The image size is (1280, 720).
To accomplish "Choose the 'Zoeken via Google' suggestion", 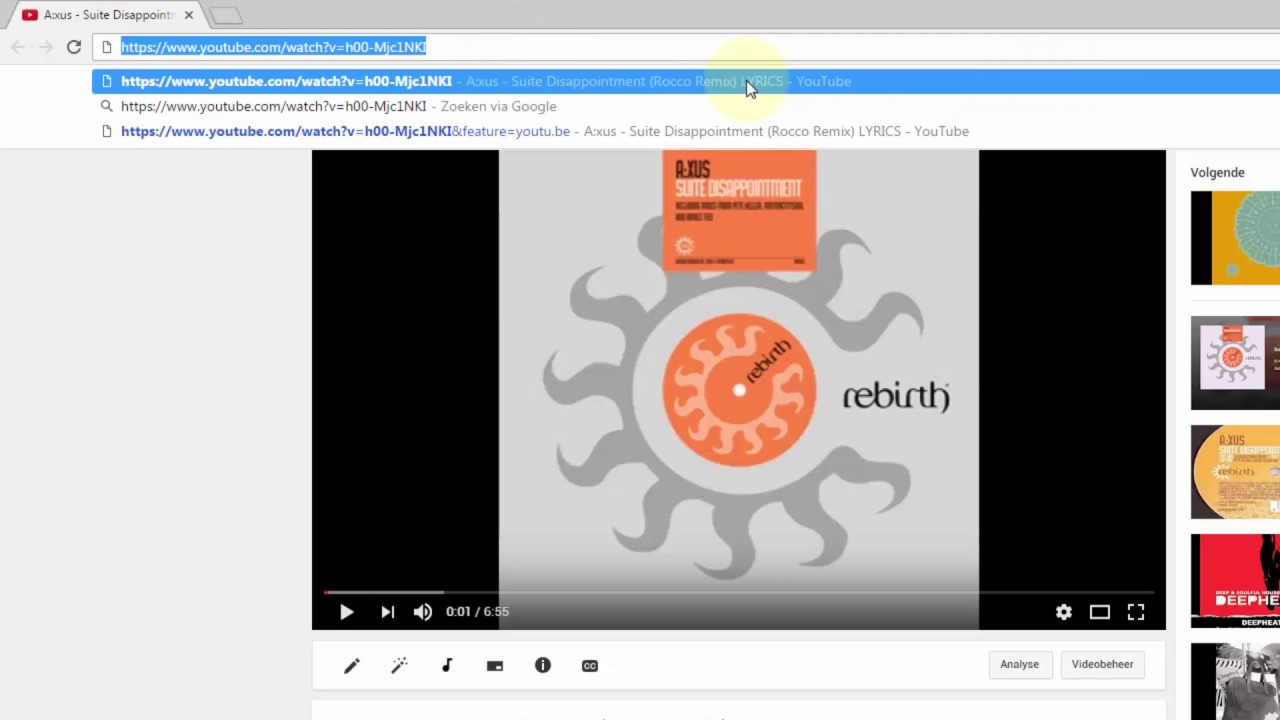I will click(x=686, y=106).
